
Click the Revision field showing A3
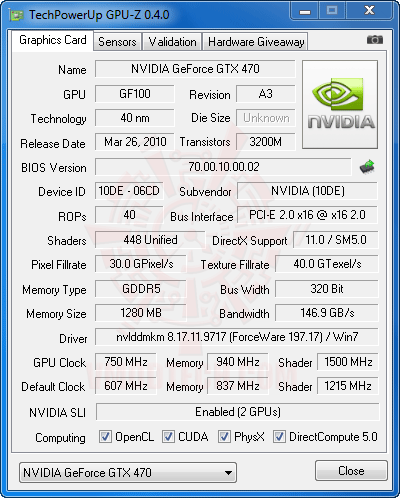coord(266,94)
